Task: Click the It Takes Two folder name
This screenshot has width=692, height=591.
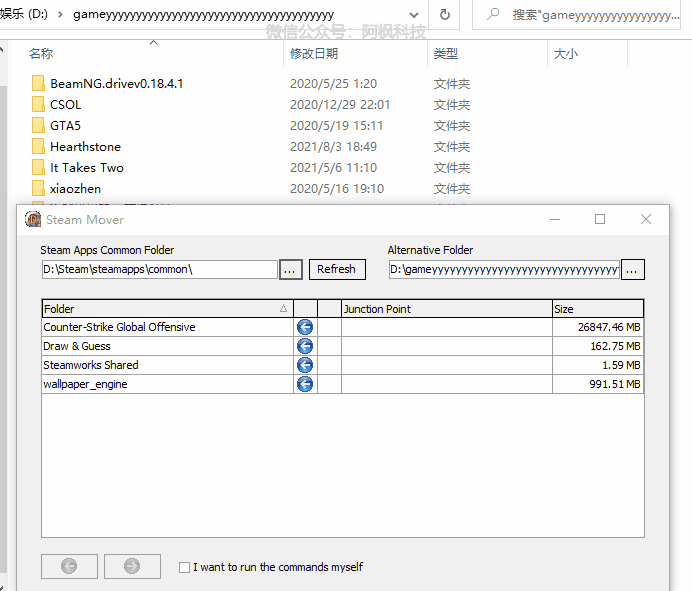Action: [86, 168]
